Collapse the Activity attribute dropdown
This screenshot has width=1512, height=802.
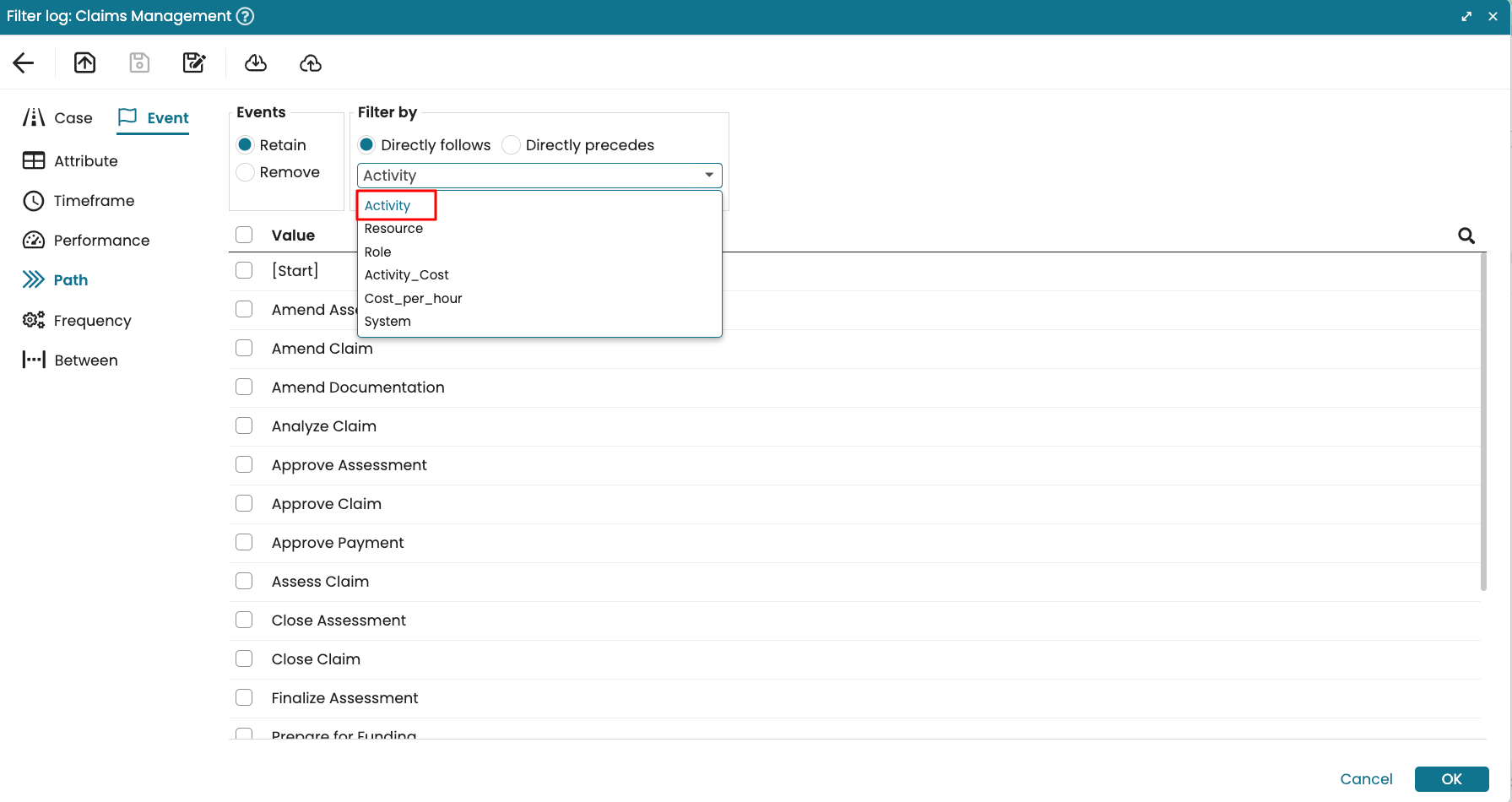tap(708, 176)
